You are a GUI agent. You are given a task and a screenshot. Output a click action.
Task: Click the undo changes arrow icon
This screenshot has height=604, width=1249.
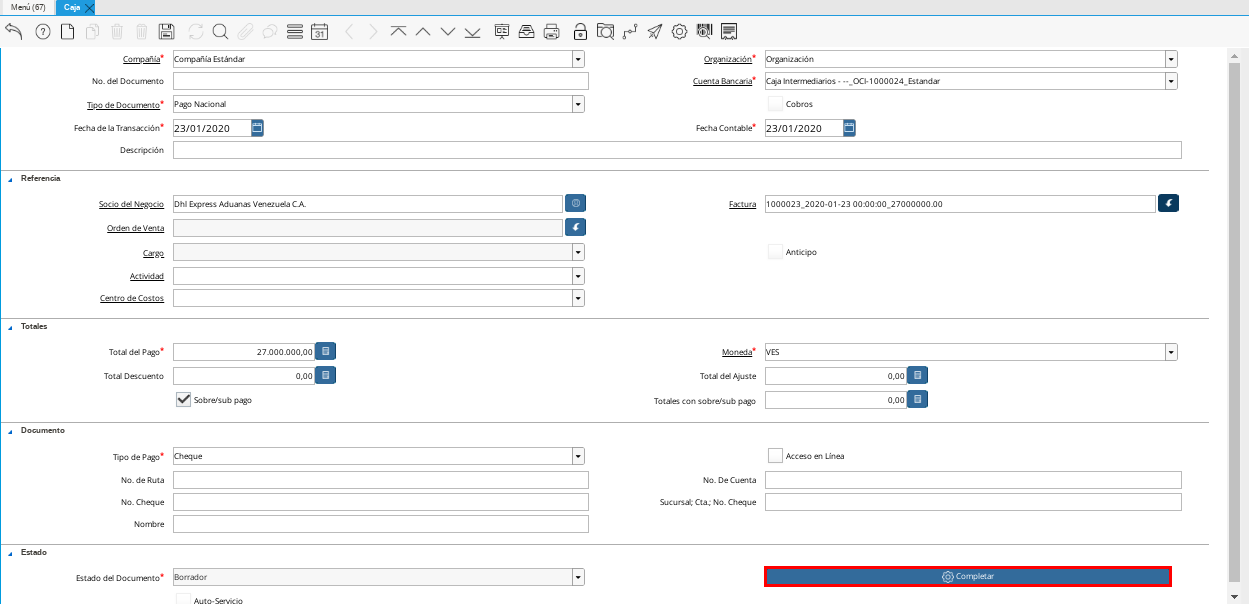(x=14, y=31)
